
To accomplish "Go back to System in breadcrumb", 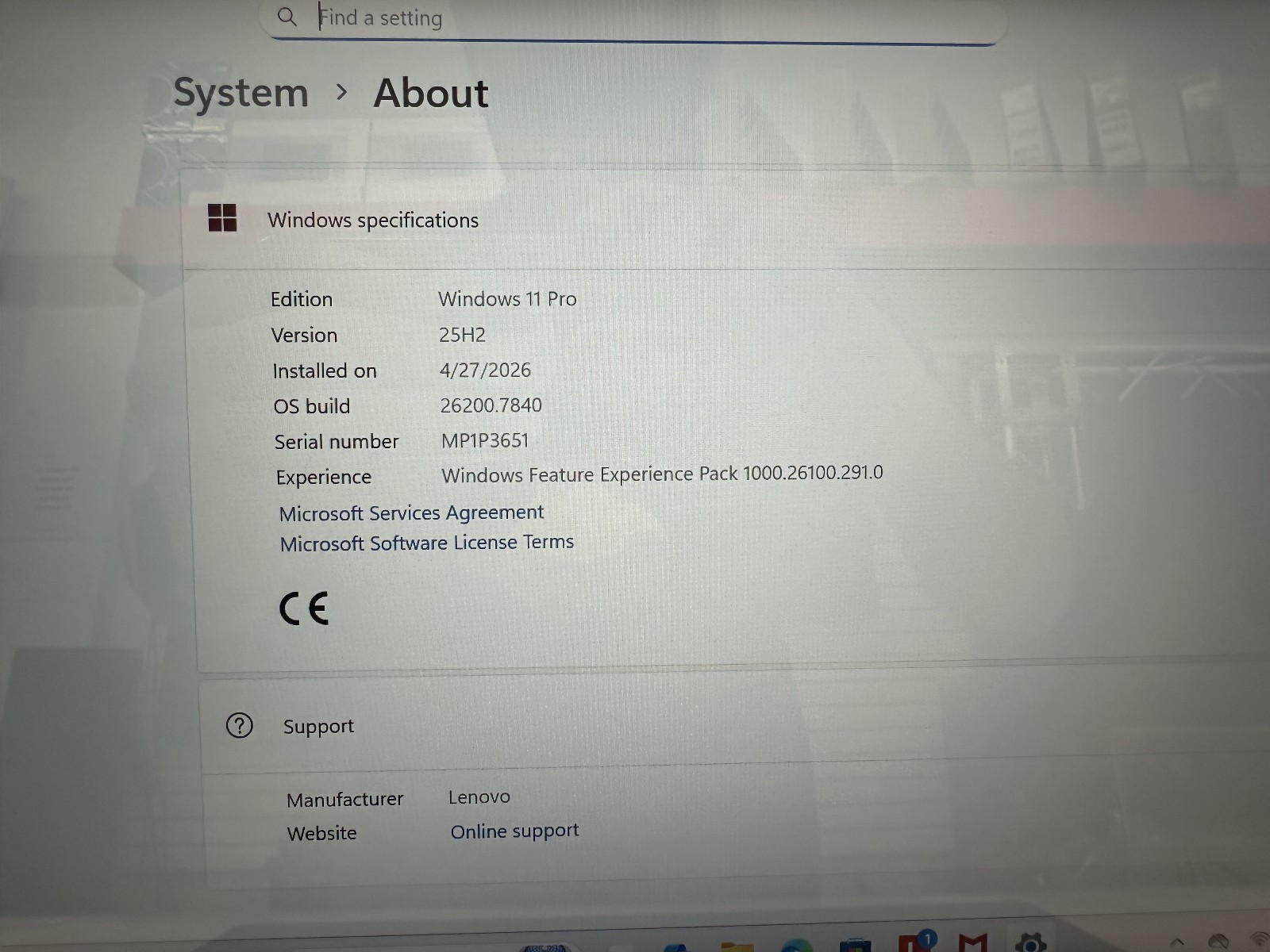I will coord(241,93).
